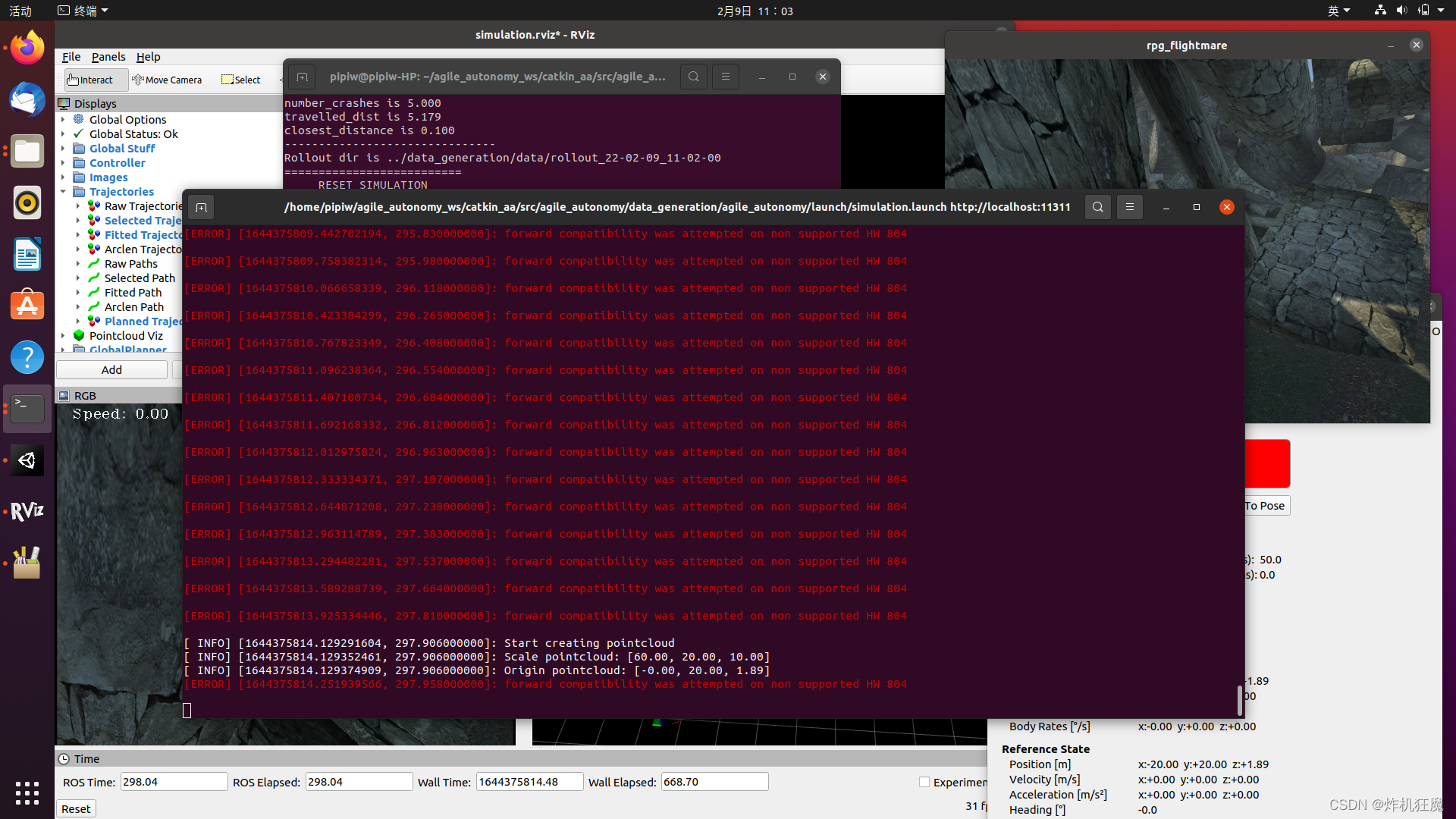Open hamburger menu in the simulation.launch terminal
This screenshot has height=819, width=1456.
1129,207
